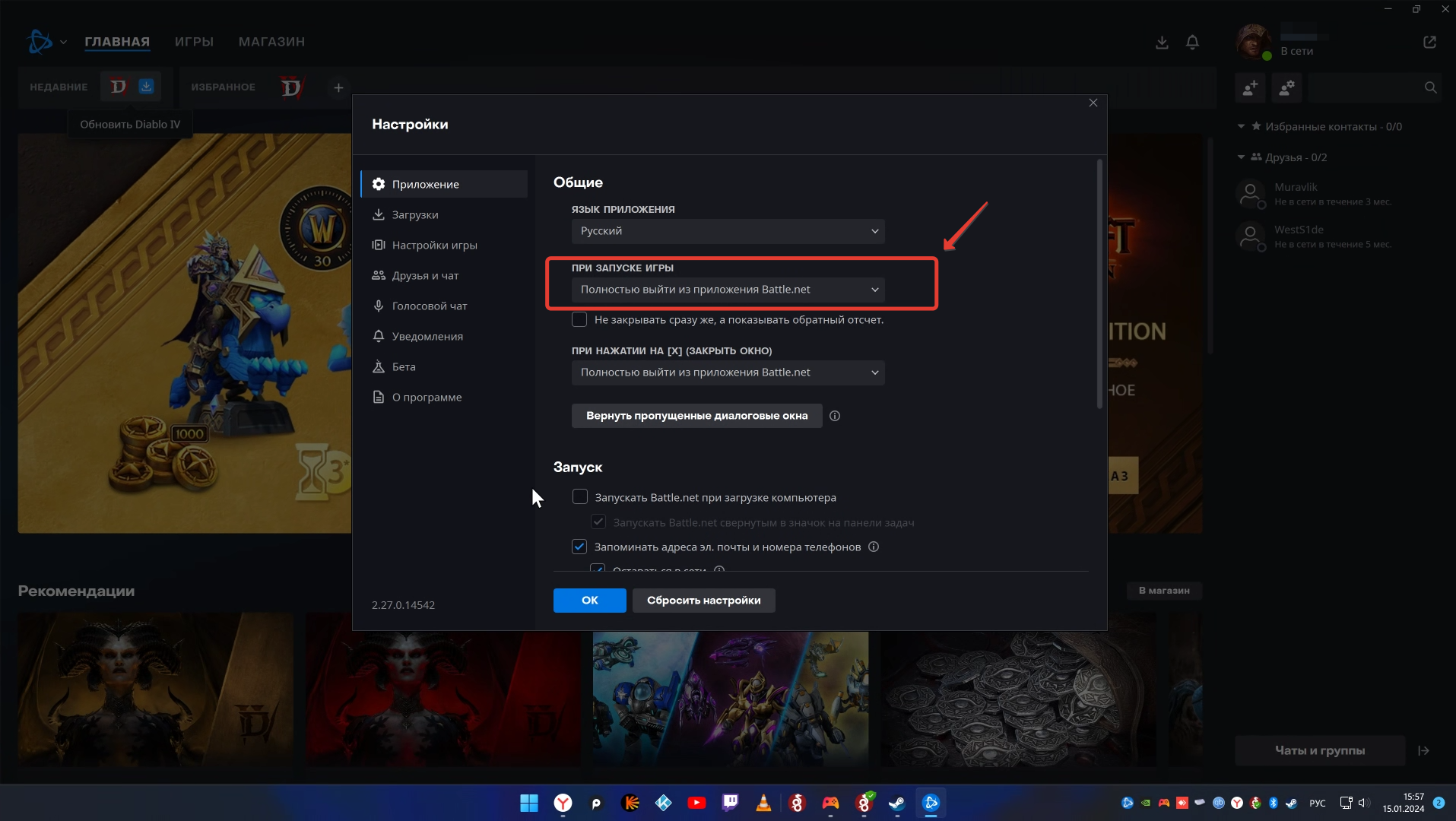
Task: Click the friends search magnifier icon
Action: click(1430, 88)
